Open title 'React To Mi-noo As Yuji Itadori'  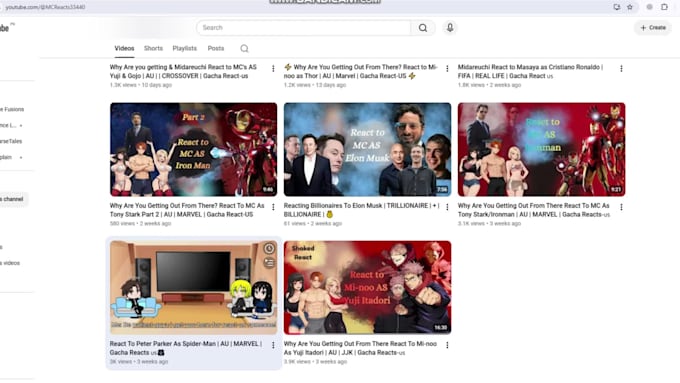point(360,348)
